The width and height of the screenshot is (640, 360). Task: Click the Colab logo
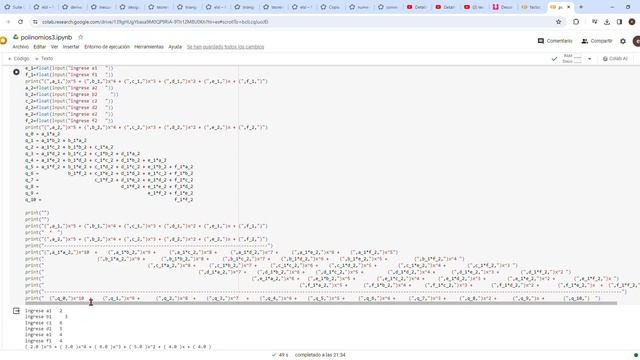coord(3,40)
